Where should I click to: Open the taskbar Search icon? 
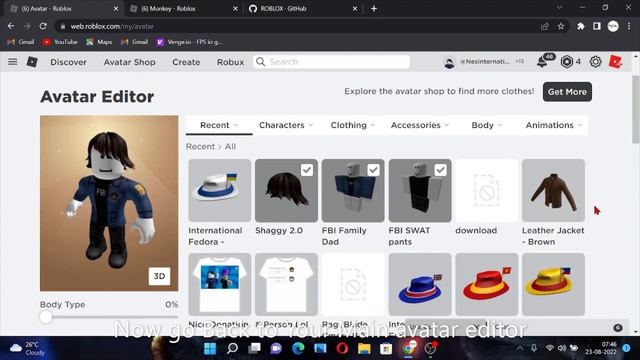tap(232, 348)
